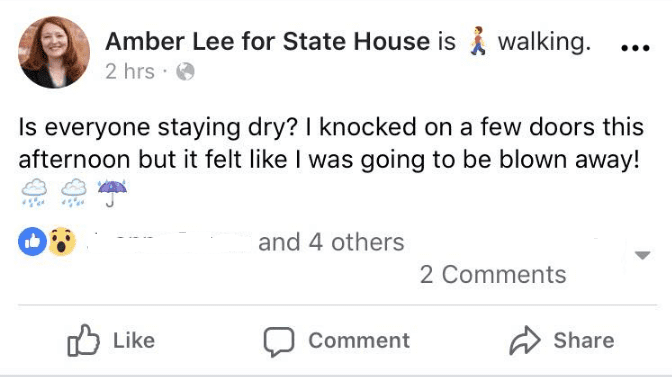Click the globe public privacy icon

point(185,72)
